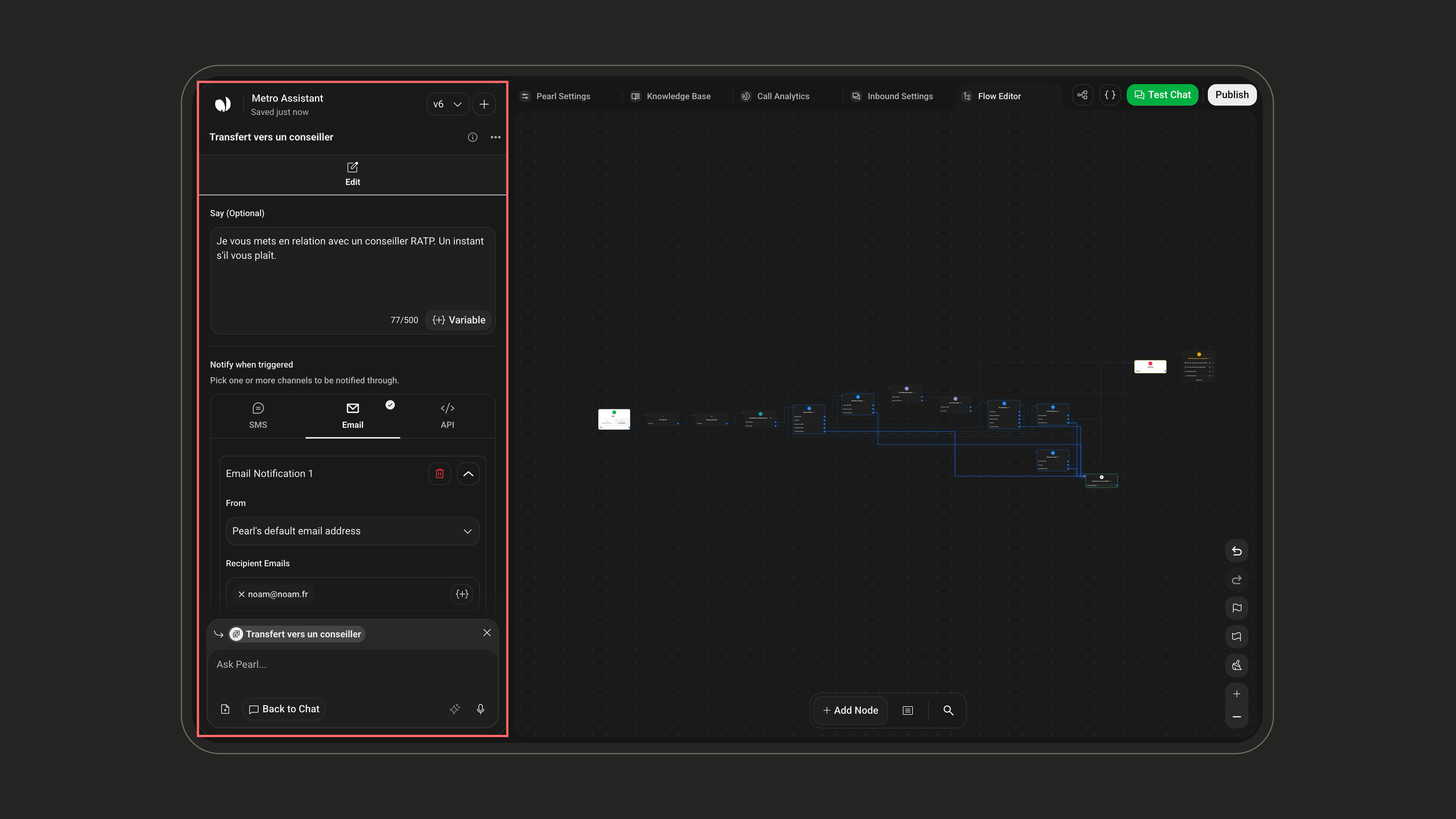Select the Email notification channel tab
This screenshot has width=1456, height=819.
click(x=353, y=416)
